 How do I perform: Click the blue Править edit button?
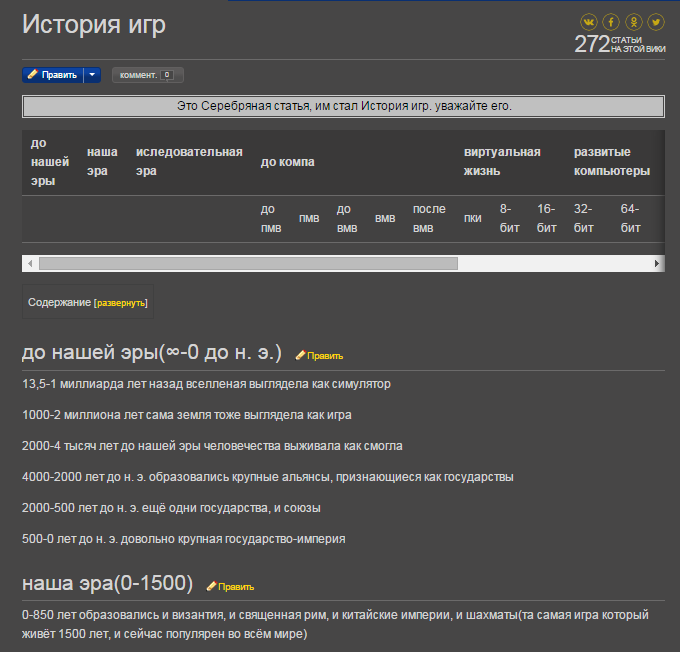pos(52,75)
